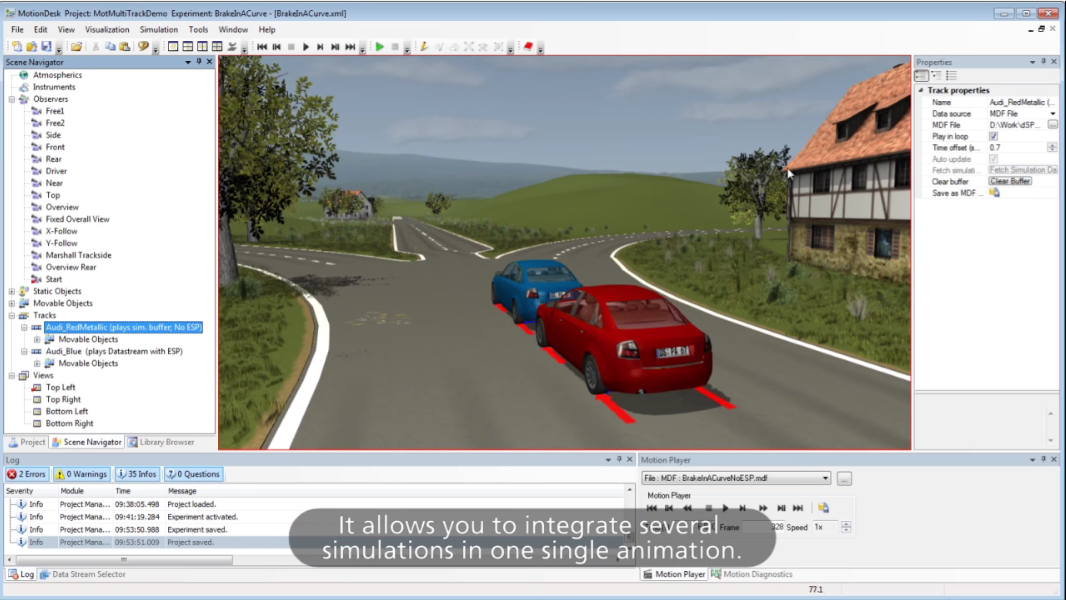Click the Time offset stepper arrows
Screen dimensions: 1066x600
[1052, 147]
